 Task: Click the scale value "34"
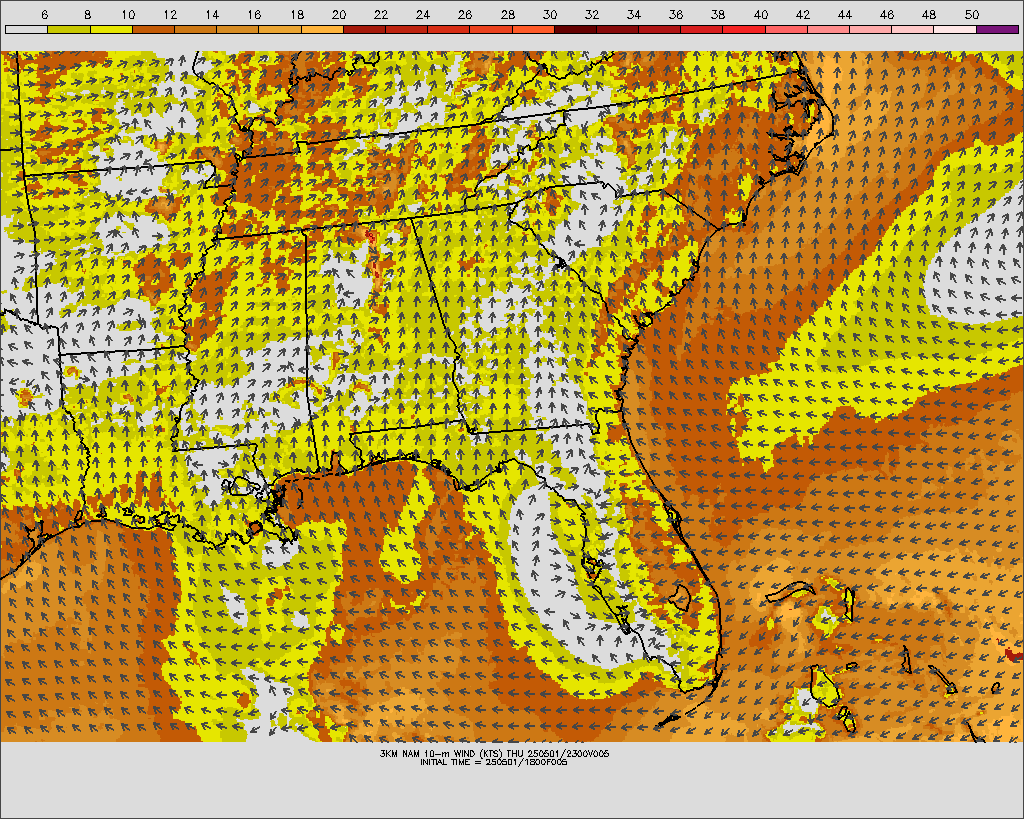(634, 14)
